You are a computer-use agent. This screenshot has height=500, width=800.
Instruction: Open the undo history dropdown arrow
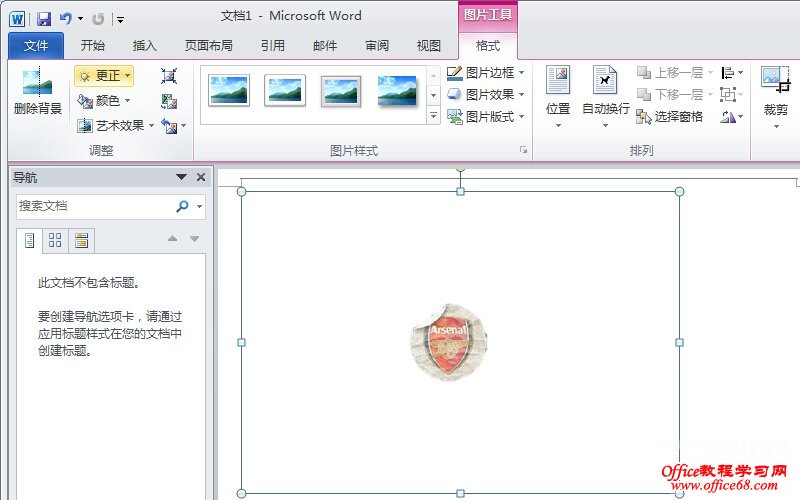[81, 19]
